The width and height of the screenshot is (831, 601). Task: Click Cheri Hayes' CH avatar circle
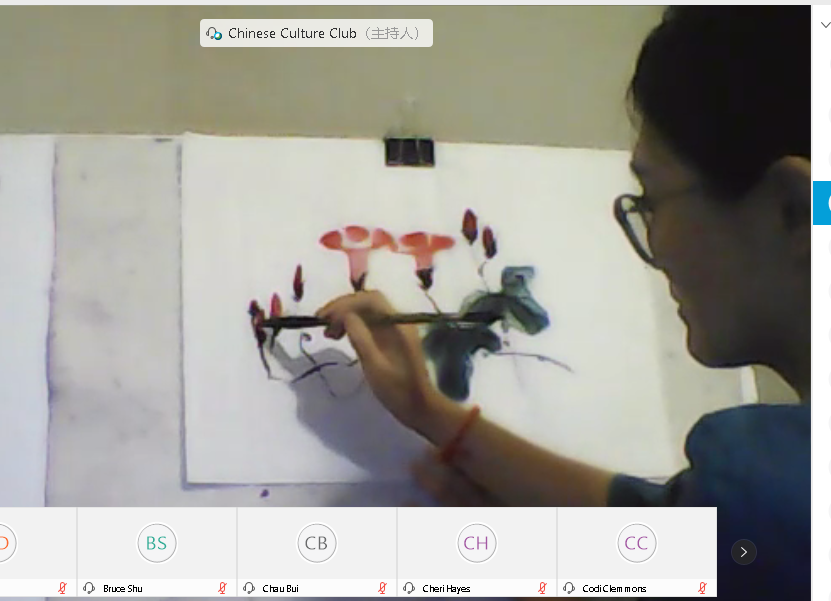476,543
